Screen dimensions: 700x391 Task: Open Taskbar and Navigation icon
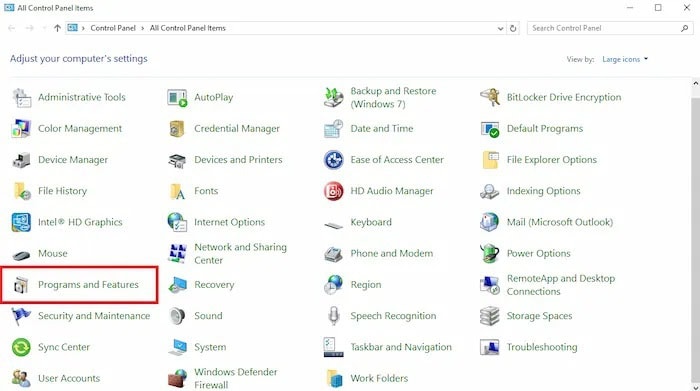(333, 347)
